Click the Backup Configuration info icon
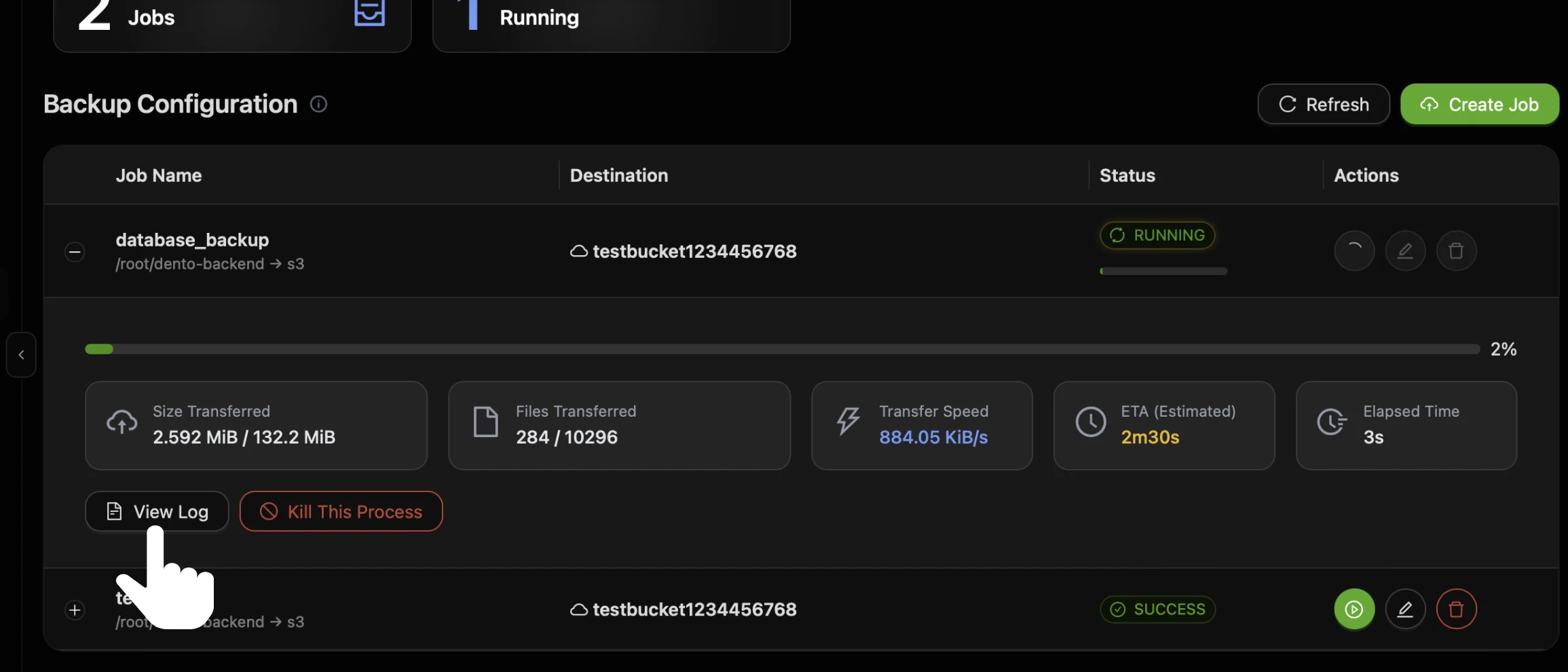Screen dimensions: 1568x672 point(318,104)
